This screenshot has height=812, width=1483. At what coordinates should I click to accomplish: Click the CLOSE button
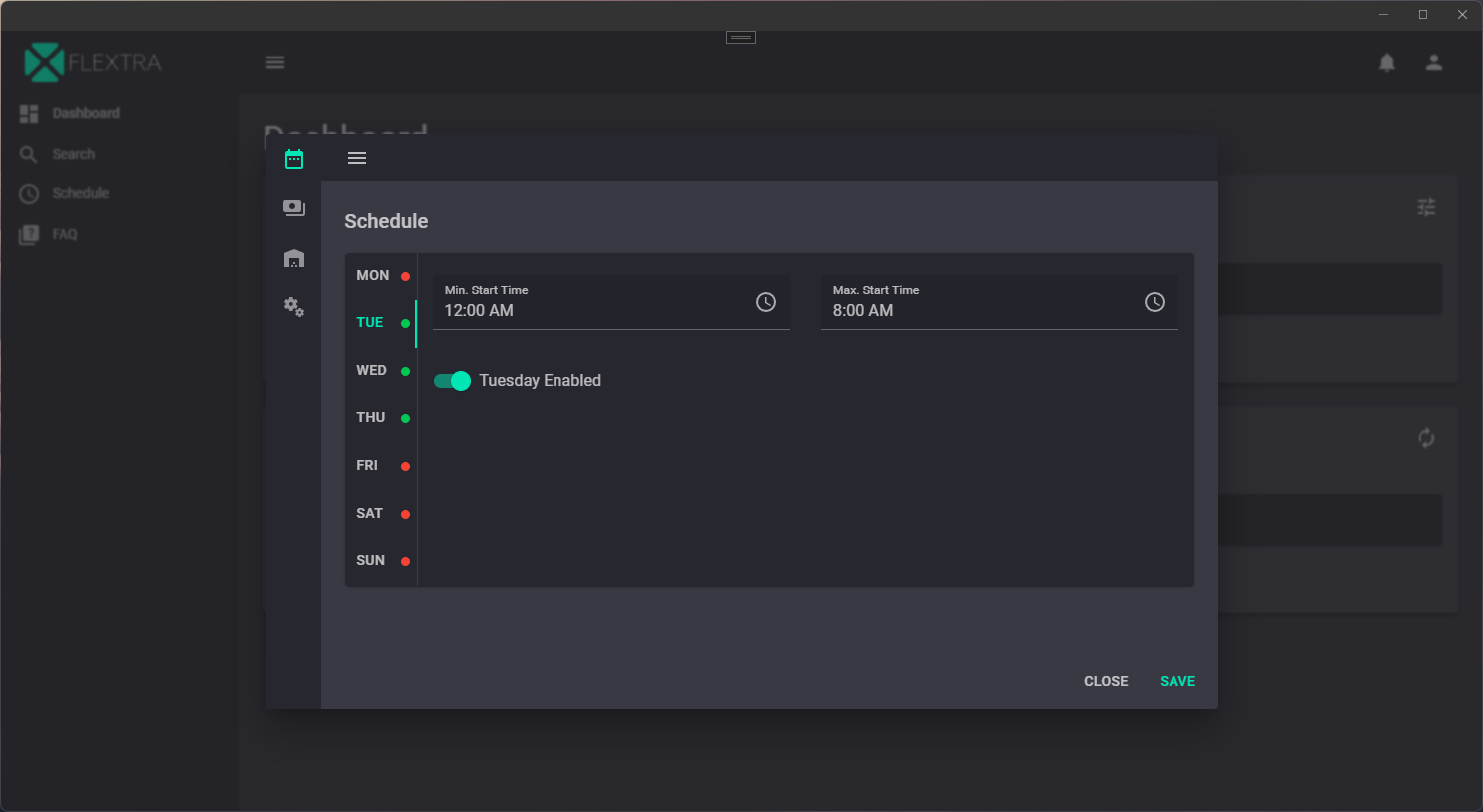tap(1106, 681)
